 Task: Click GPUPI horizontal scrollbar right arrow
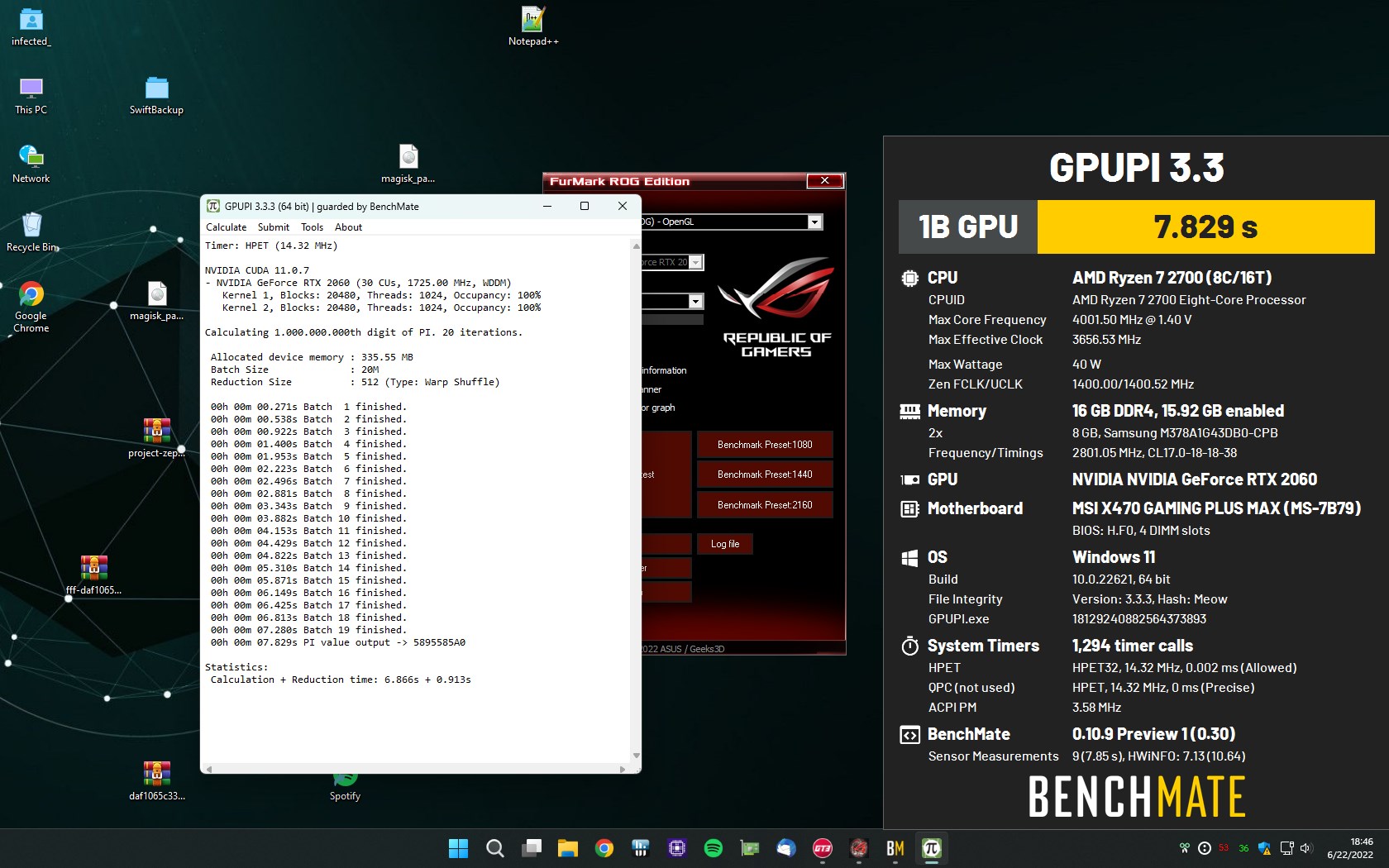pos(623,769)
